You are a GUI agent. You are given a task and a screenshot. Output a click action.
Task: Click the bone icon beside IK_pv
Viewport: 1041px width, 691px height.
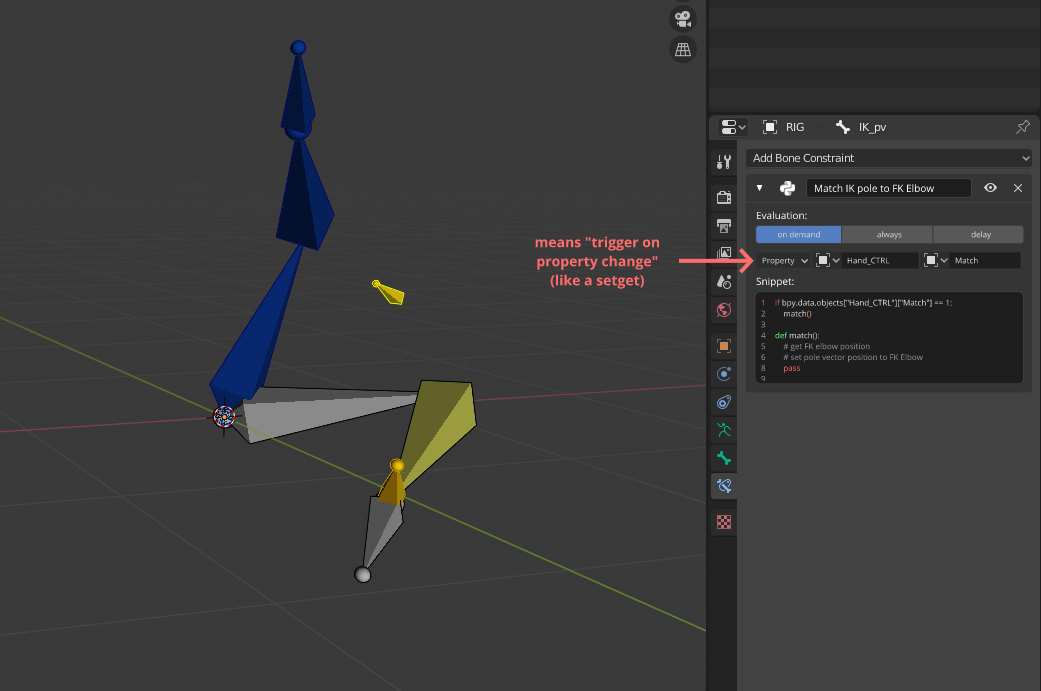[842, 127]
